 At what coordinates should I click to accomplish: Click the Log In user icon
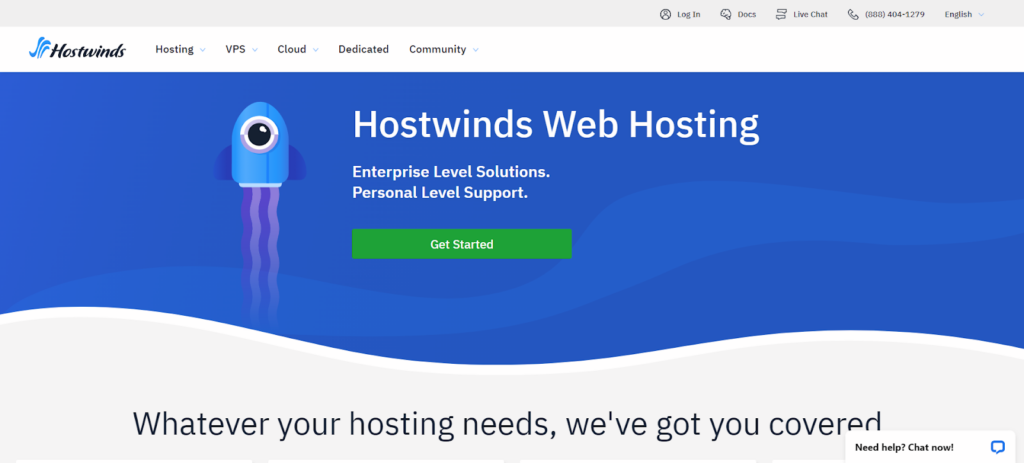point(666,14)
